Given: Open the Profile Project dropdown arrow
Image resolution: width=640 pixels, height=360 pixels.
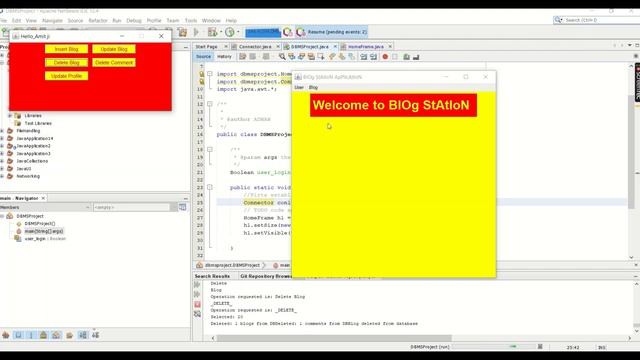Looking at the screenshot, I should coord(238,32).
